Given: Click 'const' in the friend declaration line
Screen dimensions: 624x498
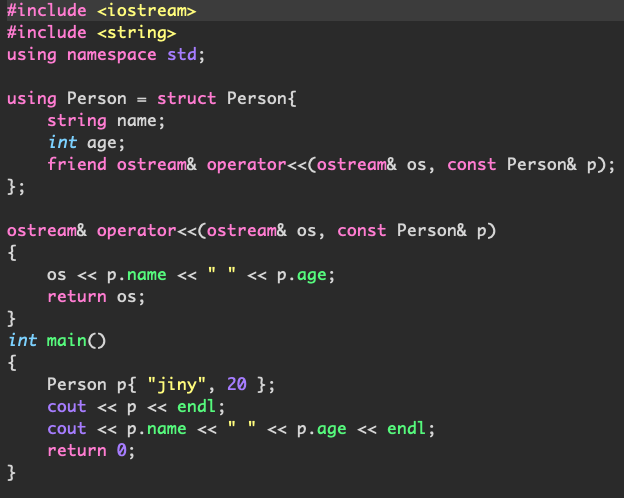Looking at the screenshot, I should point(472,164).
